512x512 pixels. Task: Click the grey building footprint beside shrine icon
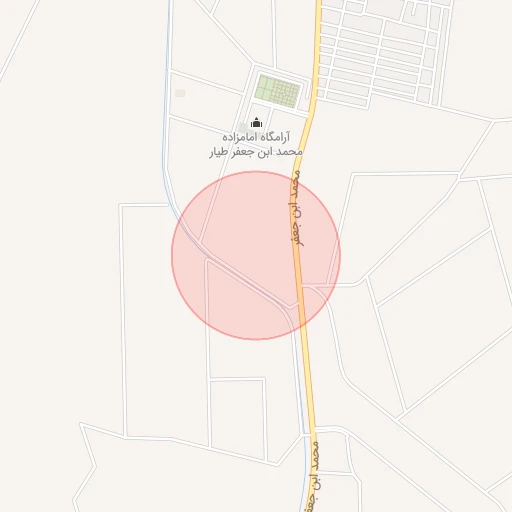coord(244,127)
